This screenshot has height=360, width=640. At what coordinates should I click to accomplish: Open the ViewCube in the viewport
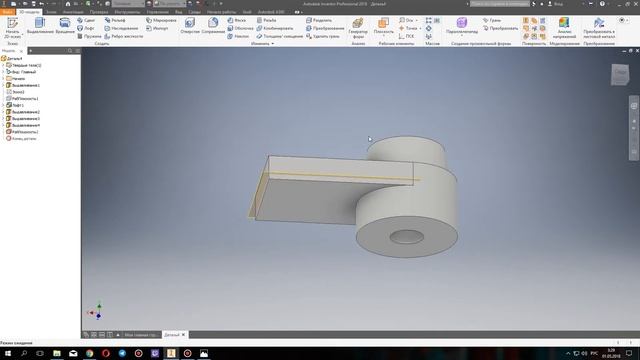[620, 74]
